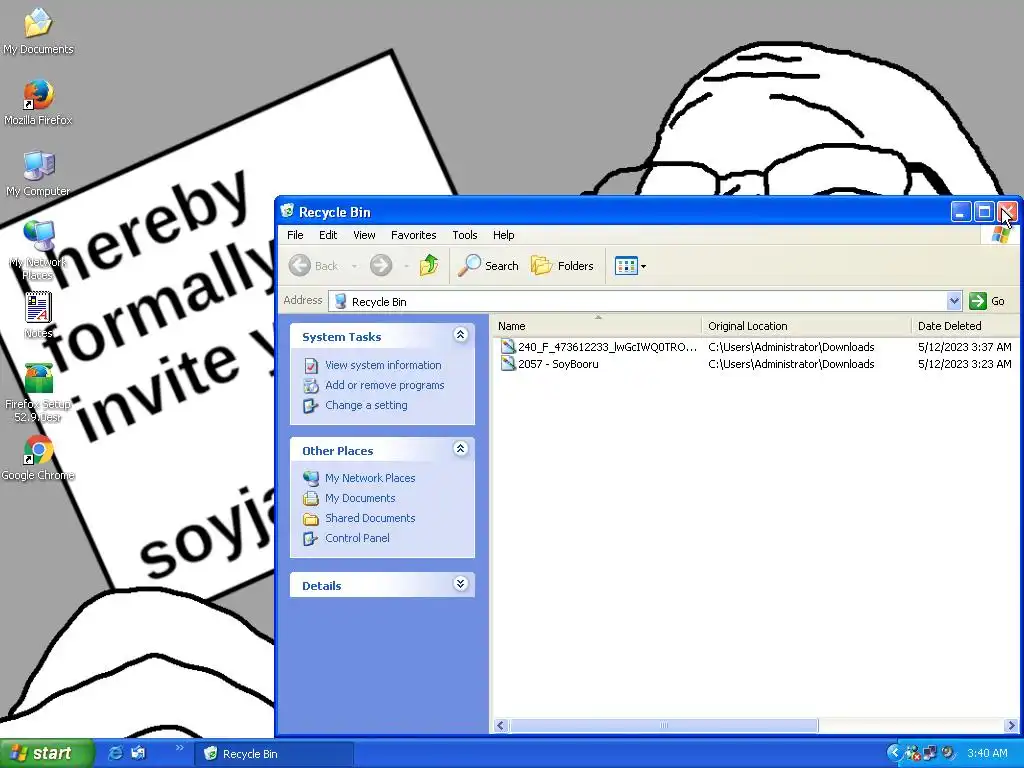
Task: Click the Back navigation button
Action: [x=314, y=266]
